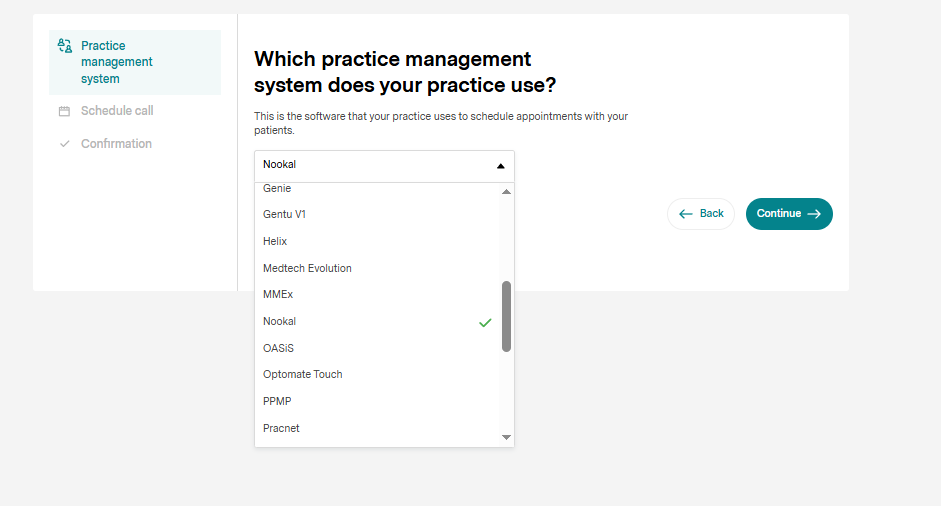
Task: Open the Schedule call step
Action: tap(117, 111)
